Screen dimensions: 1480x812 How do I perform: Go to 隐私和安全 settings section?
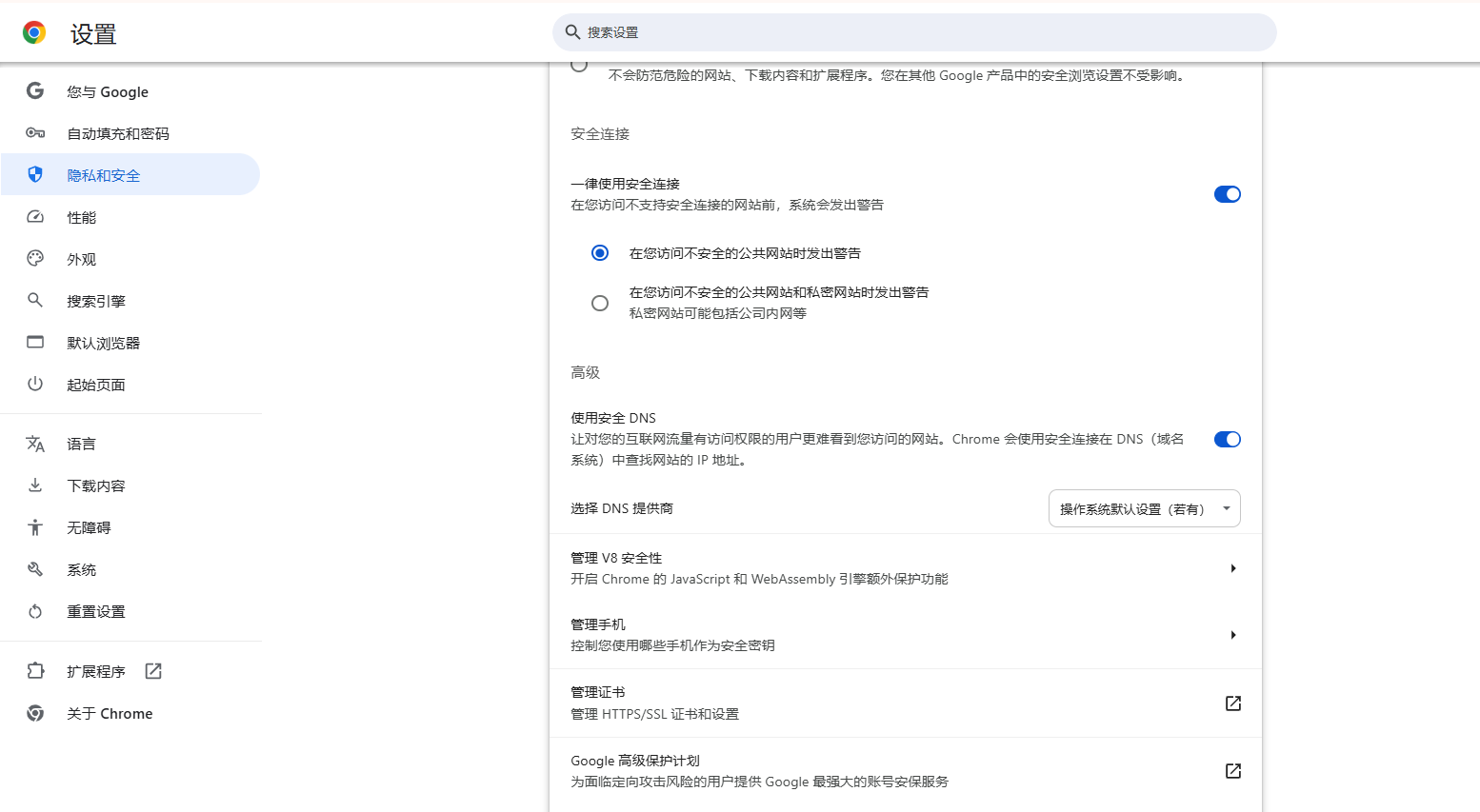click(130, 175)
